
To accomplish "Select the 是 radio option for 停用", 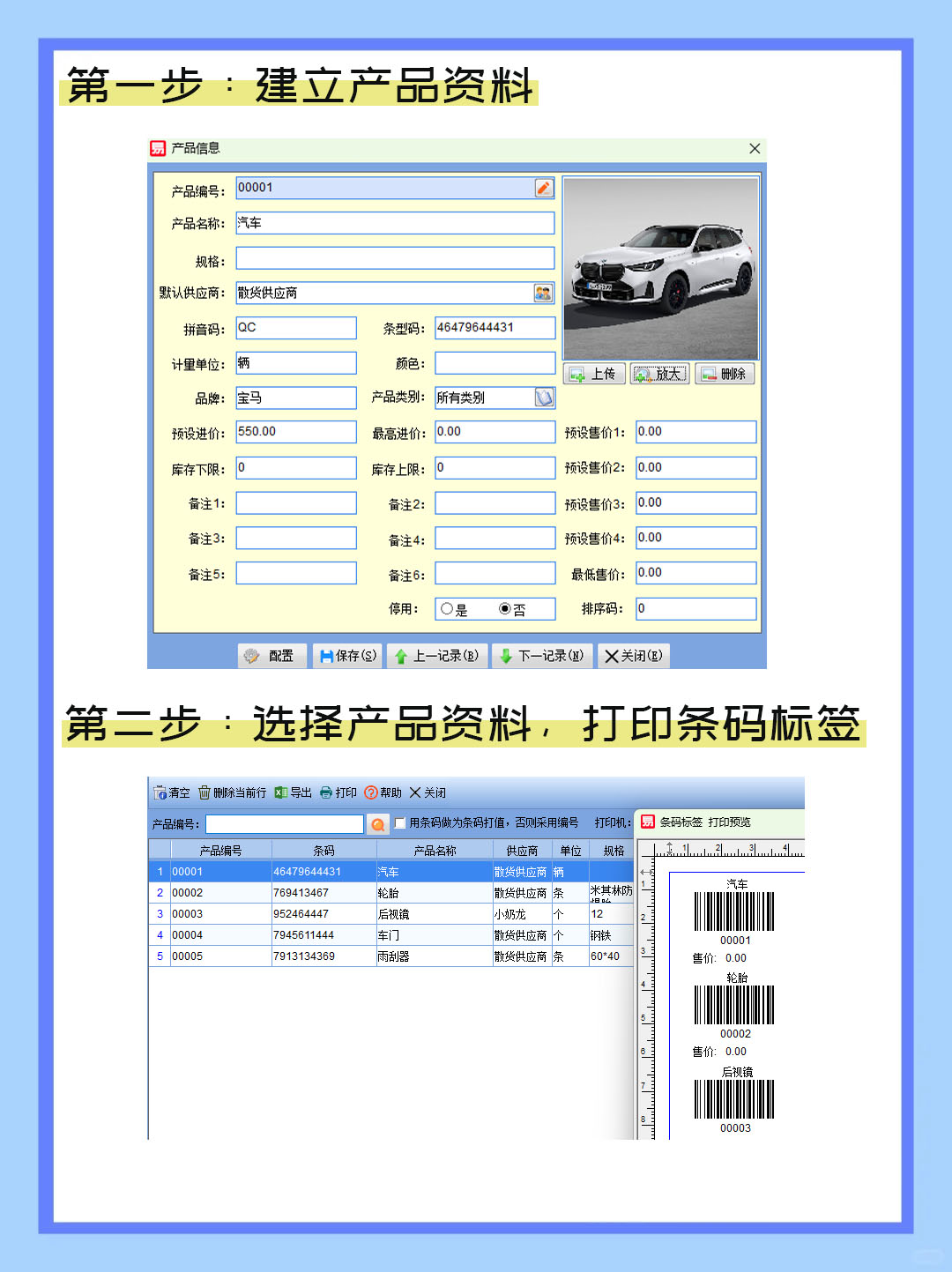I will click(447, 609).
